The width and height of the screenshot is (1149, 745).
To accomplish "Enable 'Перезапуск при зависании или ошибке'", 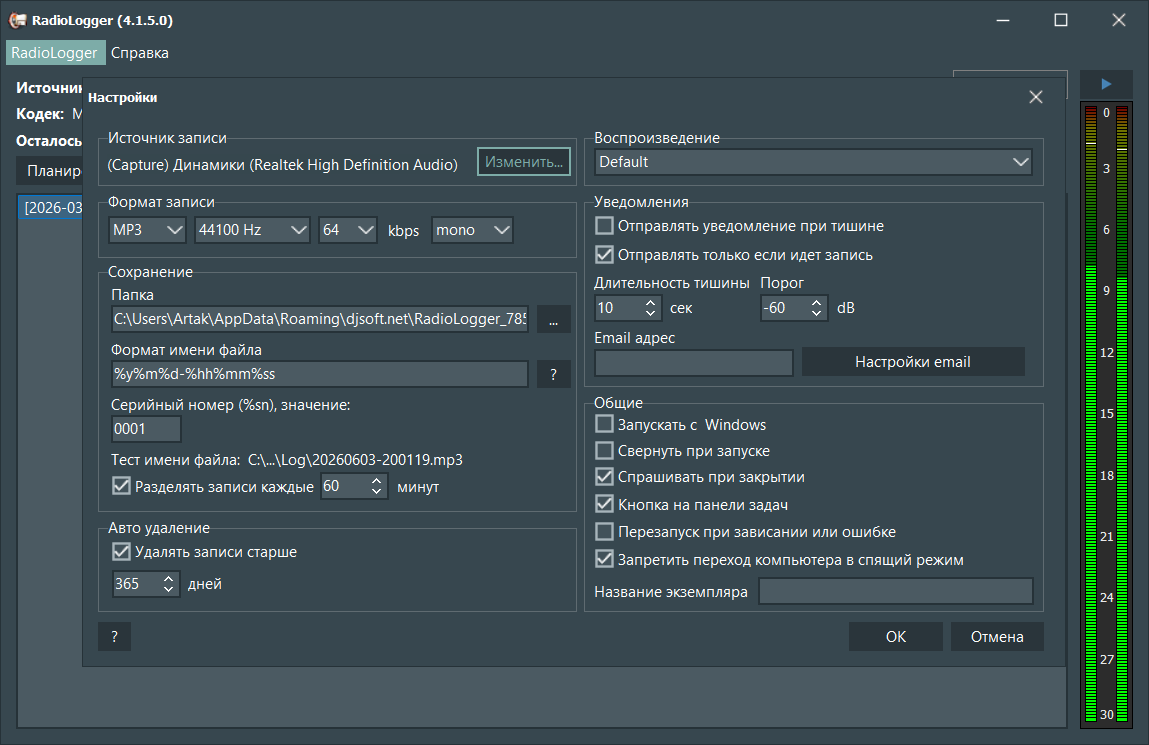I will tap(605, 531).
